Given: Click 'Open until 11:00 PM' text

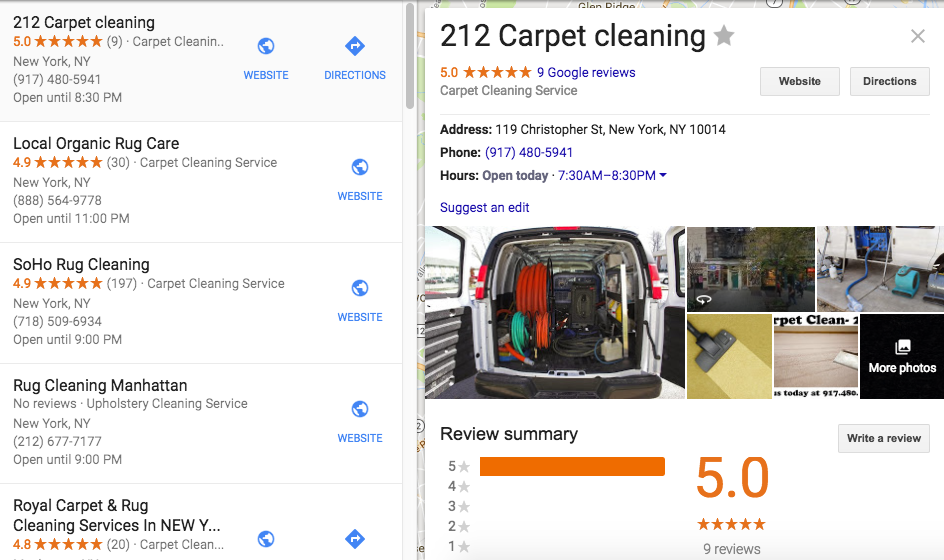Looking at the screenshot, I should tap(71, 219).
